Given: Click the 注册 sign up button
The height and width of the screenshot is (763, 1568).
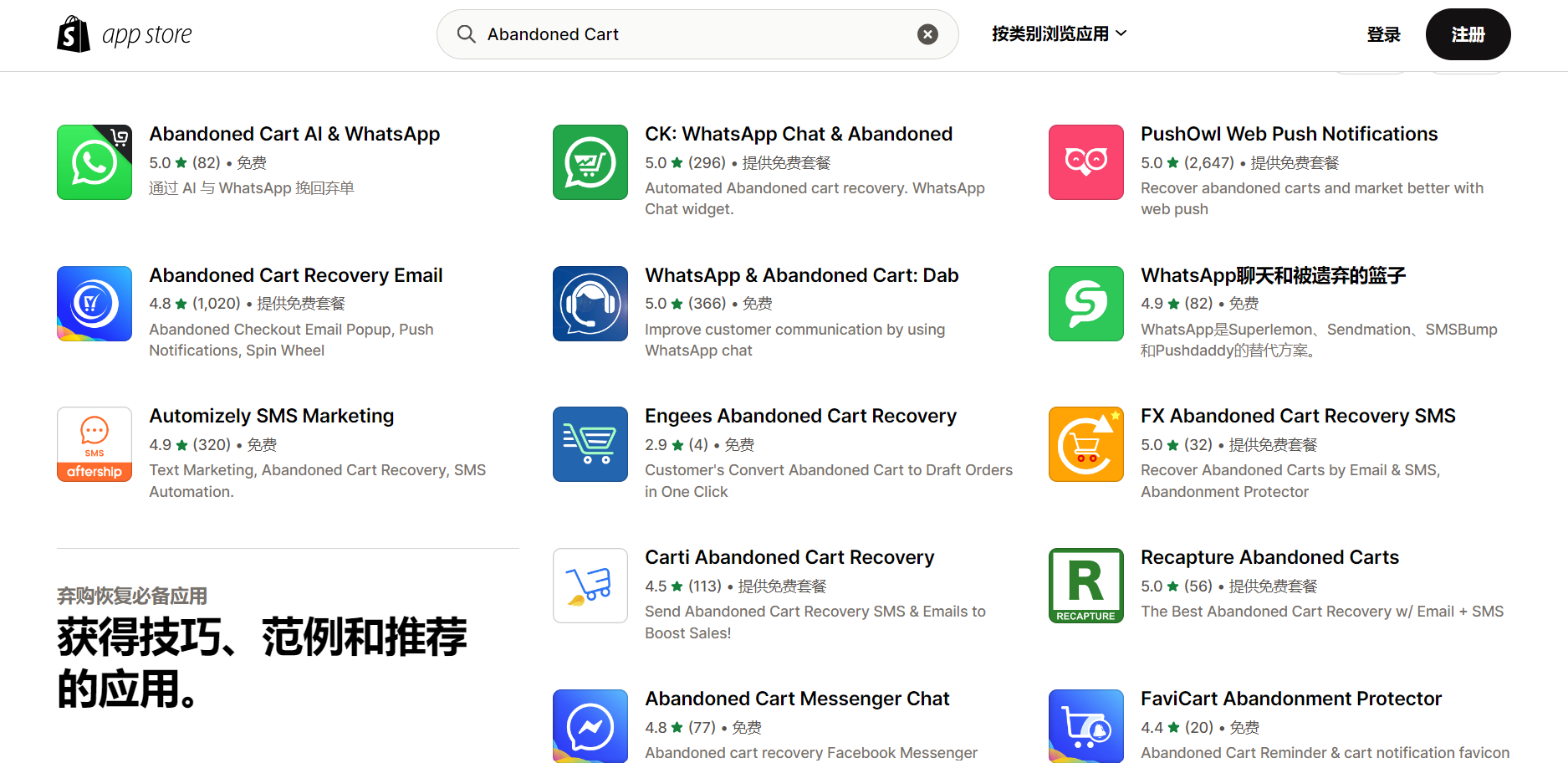Looking at the screenshot, I should (x=1468, y=34).
